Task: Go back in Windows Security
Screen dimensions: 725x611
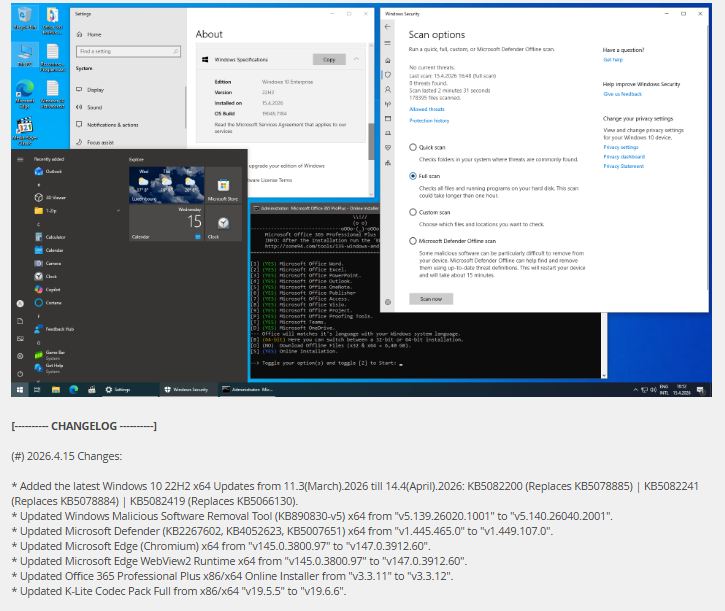Action: [387, 27]
